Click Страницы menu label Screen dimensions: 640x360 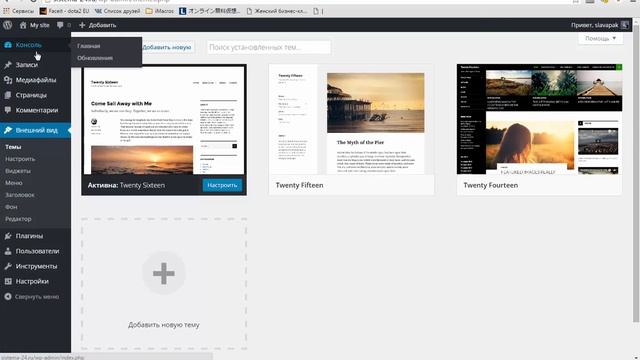tap(31, 95)
